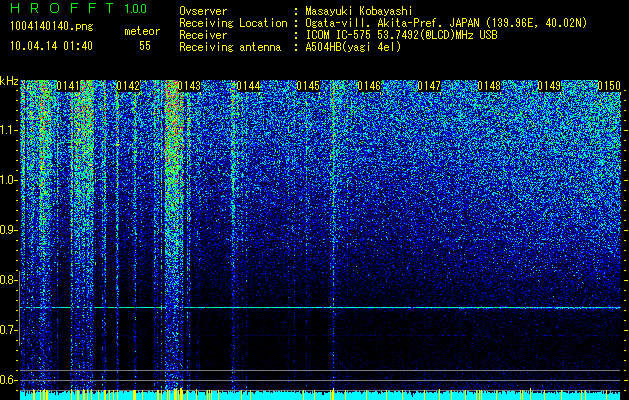Click the Receiving Location label
This screenshot has height=400, width=629.
tap(233, 23)
